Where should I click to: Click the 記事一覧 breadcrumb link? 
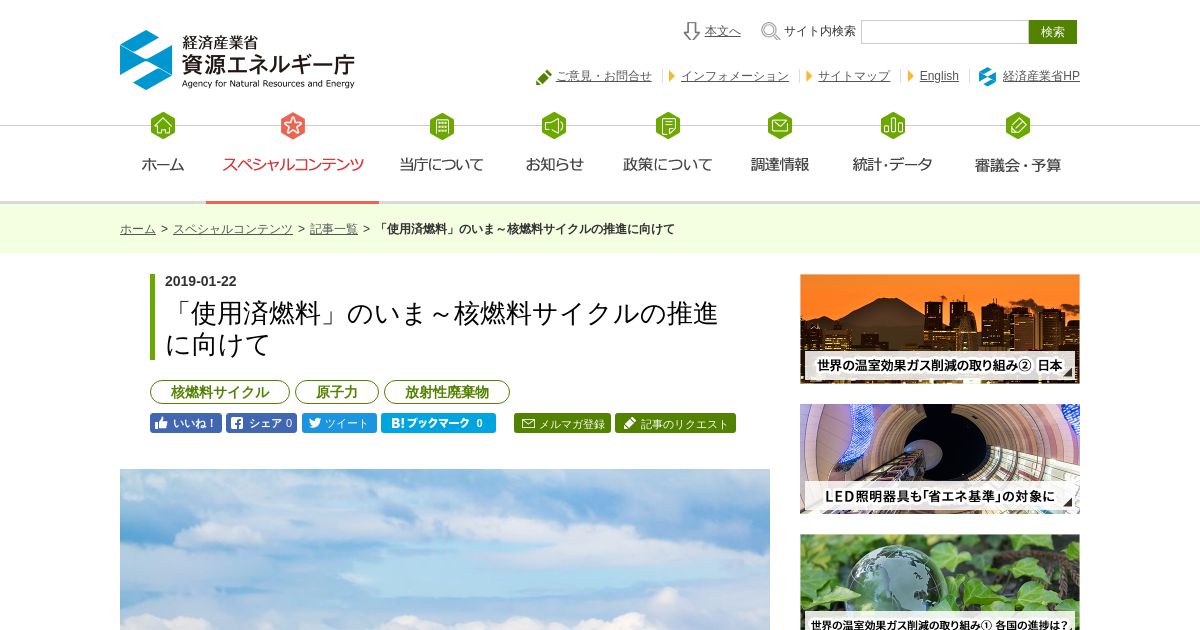tap(334, 229)
